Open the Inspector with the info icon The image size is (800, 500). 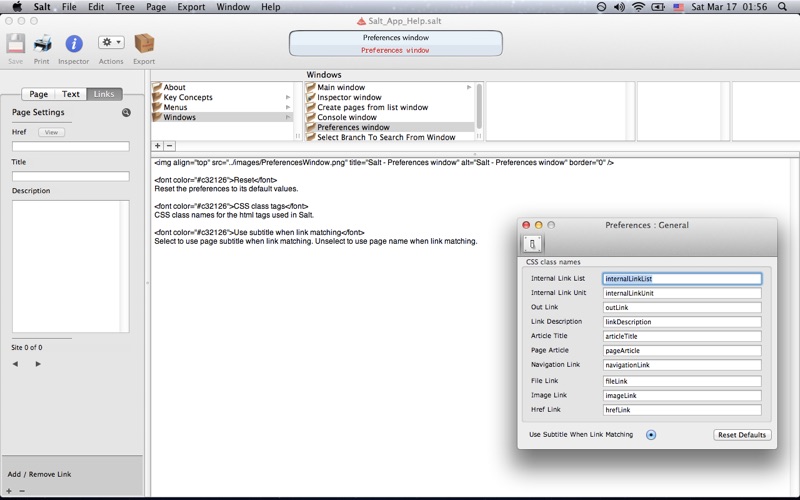[74, 44]
